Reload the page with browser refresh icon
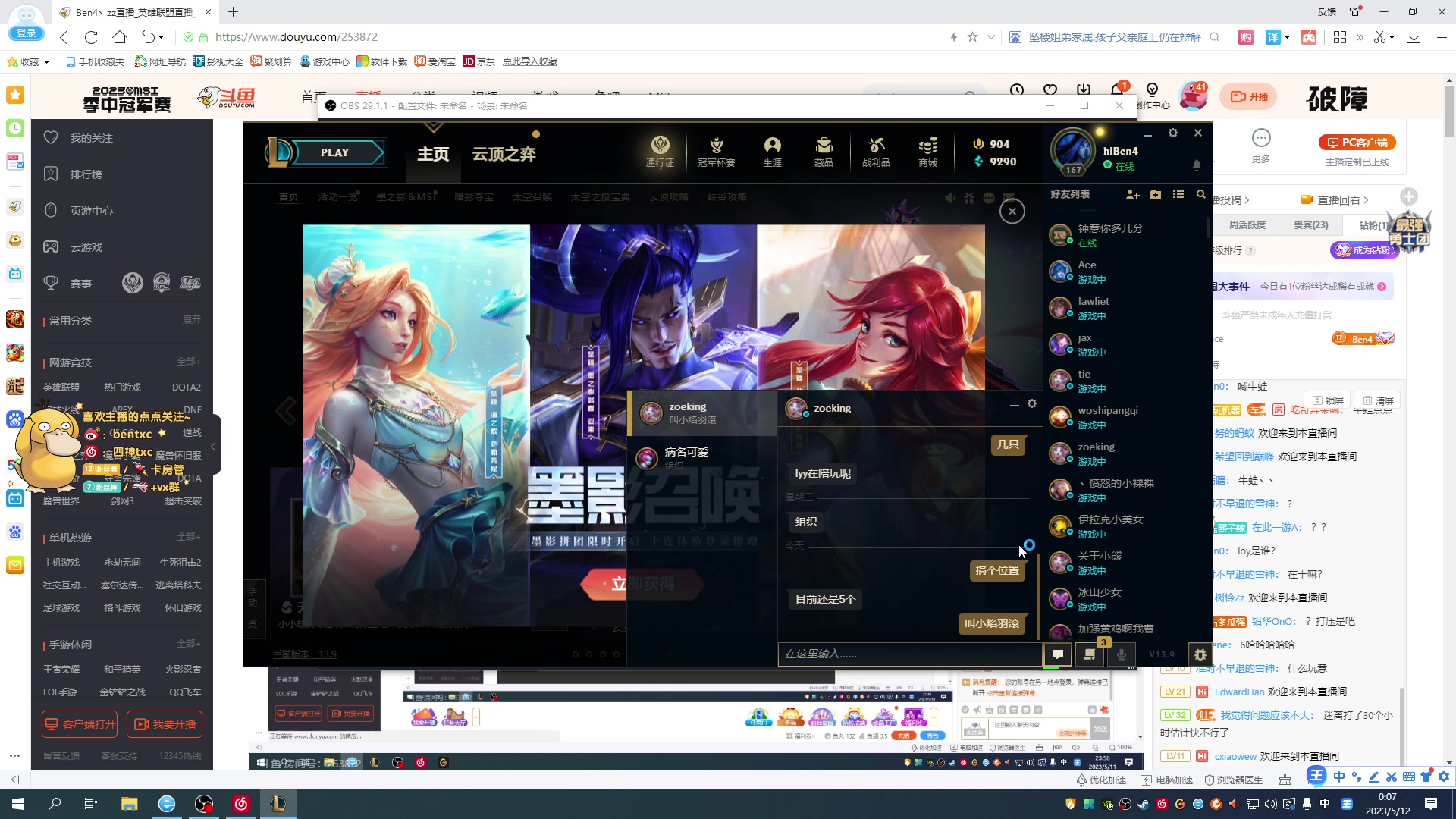 click(91, 37)
